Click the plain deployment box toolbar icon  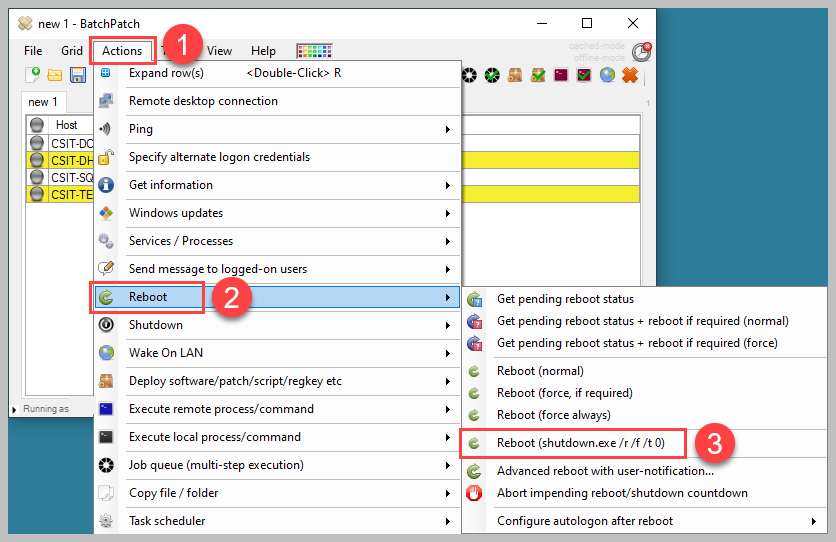pos(515,75)
